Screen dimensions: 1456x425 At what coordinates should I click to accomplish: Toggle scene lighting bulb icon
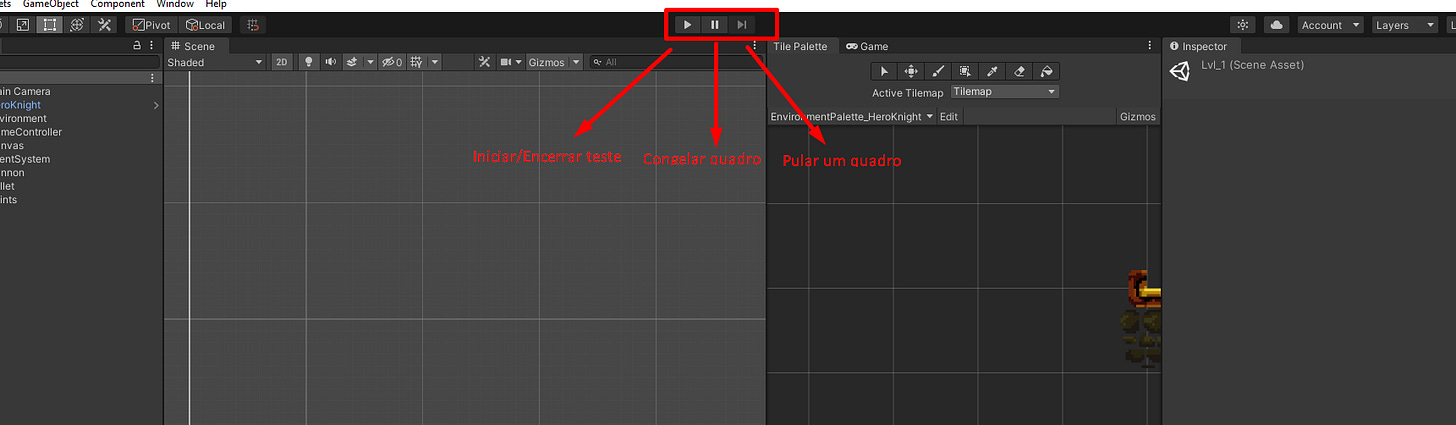pos(308,62)
